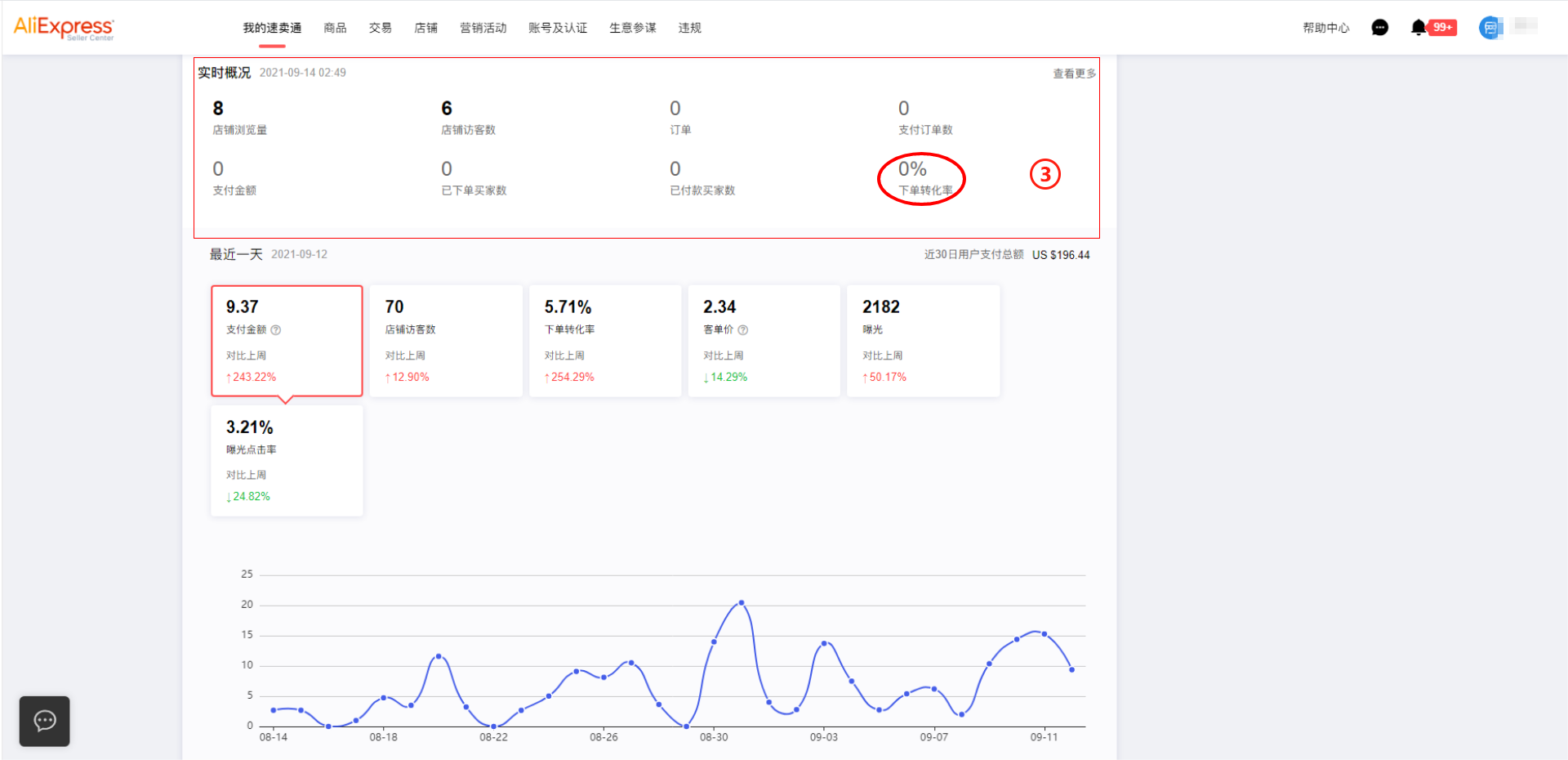Click the 查看更多 link

coord(1074,74)
